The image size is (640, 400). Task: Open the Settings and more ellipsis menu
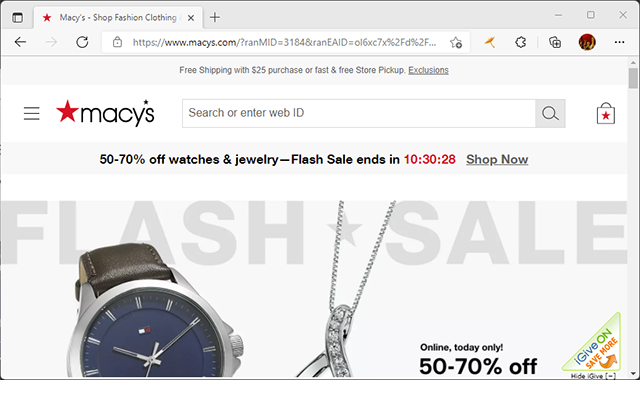[619, 42]
